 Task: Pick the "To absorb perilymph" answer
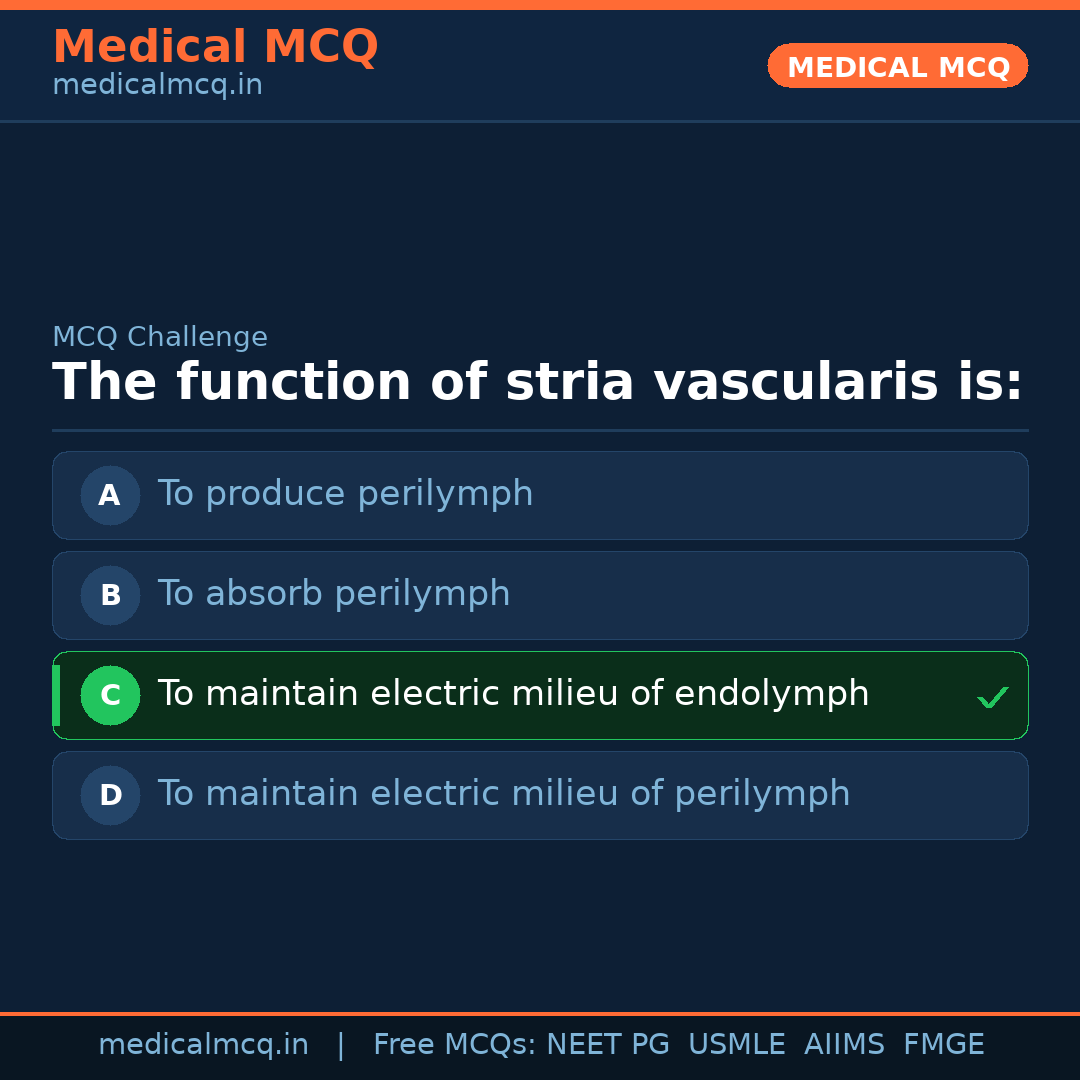coord(334,594)
